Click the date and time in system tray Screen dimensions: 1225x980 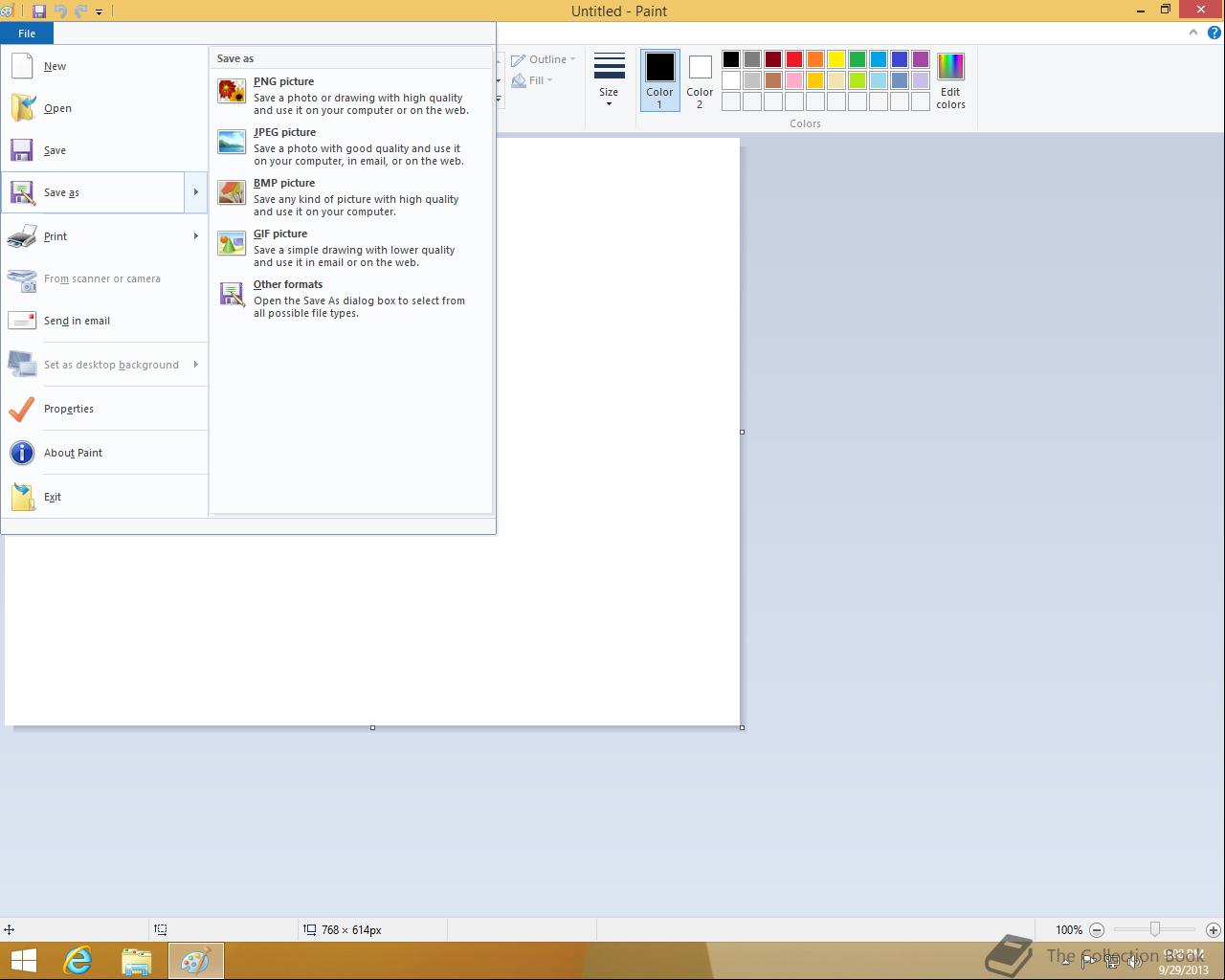coord(1184,962)
